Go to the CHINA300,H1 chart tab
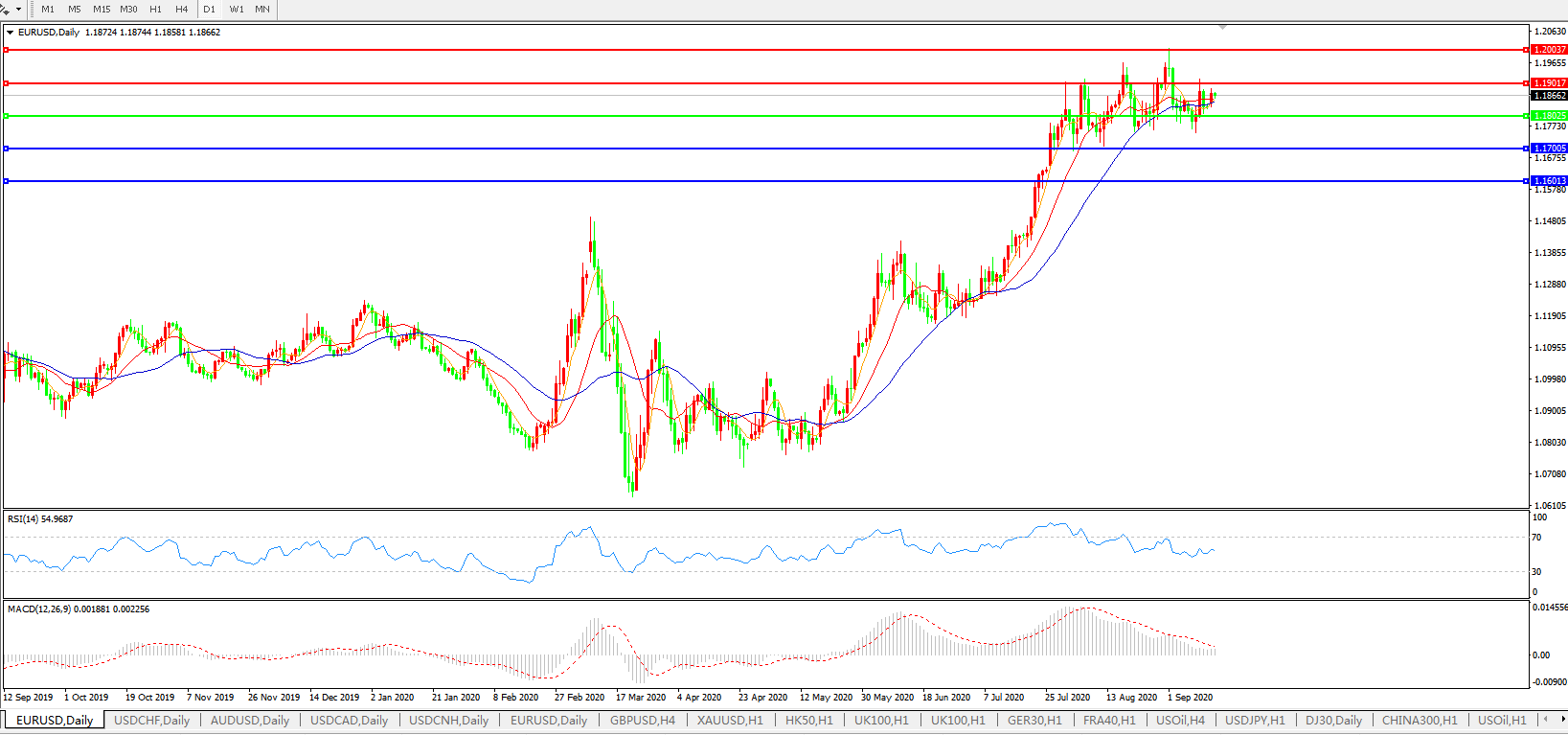Image resolution: width=1568 pixels, height=735 pixels. [x=1419, y=720]
